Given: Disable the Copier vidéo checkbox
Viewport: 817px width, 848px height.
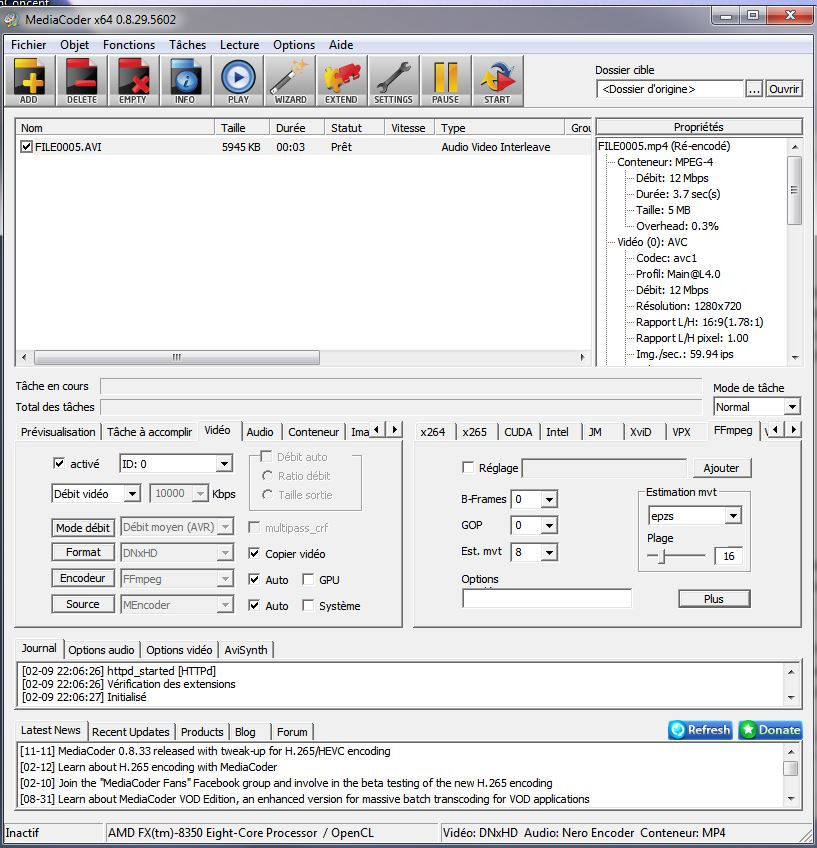Looking at the screenshot, I should 255,554.
